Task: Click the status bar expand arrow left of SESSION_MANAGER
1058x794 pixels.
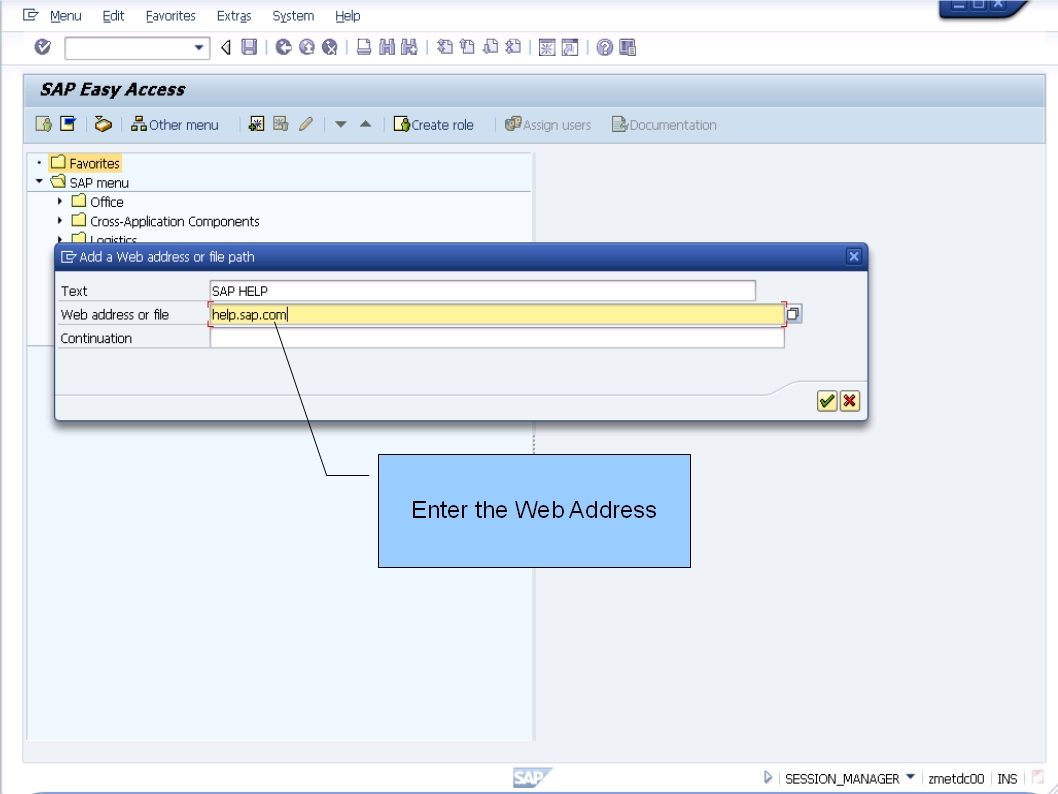Action: (768, 778)
